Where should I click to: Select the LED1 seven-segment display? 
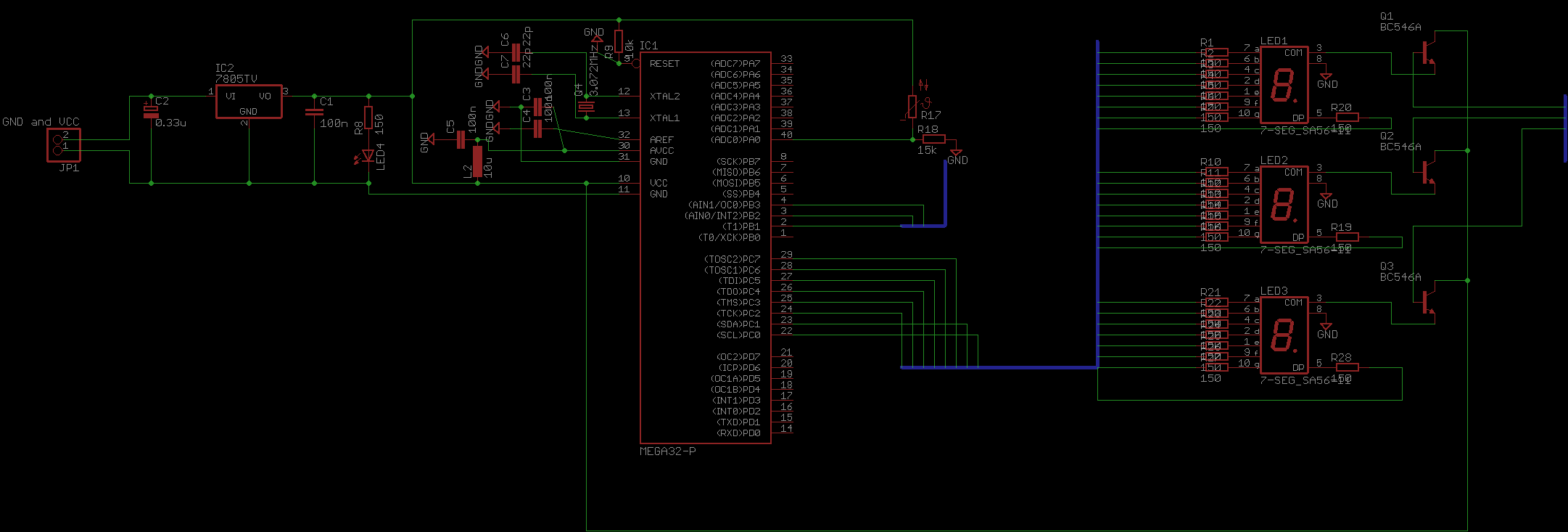pos(1284,85)
